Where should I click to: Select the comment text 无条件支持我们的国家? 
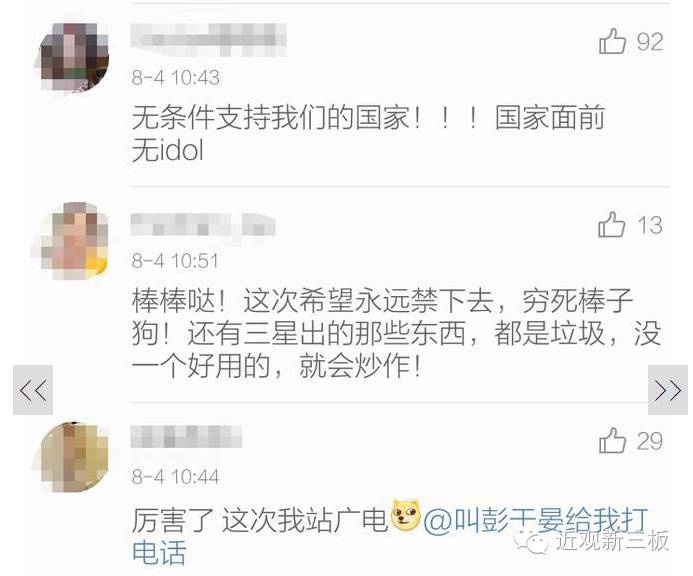point(270,118)
